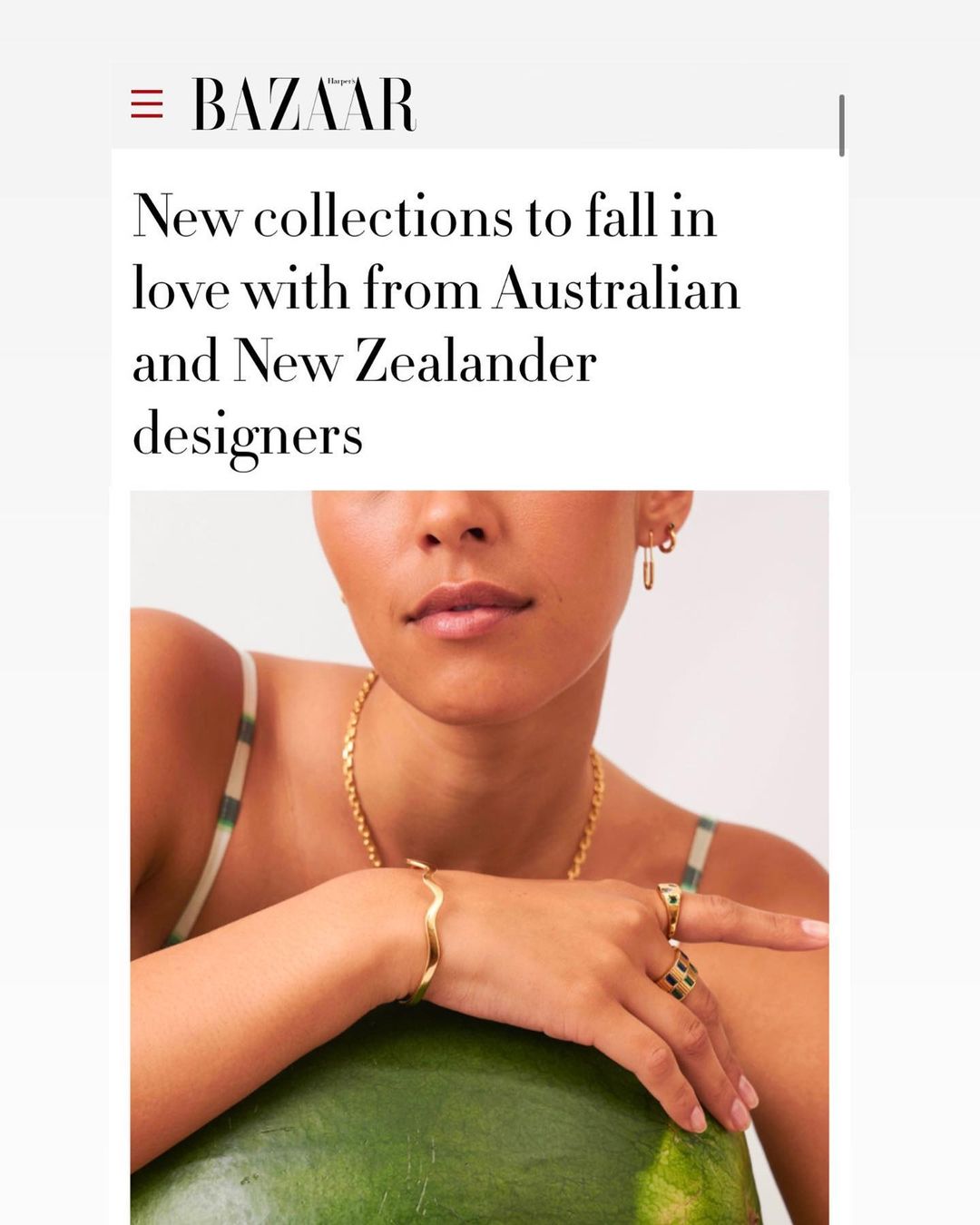Click the white header area beside the logo
Viewport: 980px width, 1225px height.
626,104
